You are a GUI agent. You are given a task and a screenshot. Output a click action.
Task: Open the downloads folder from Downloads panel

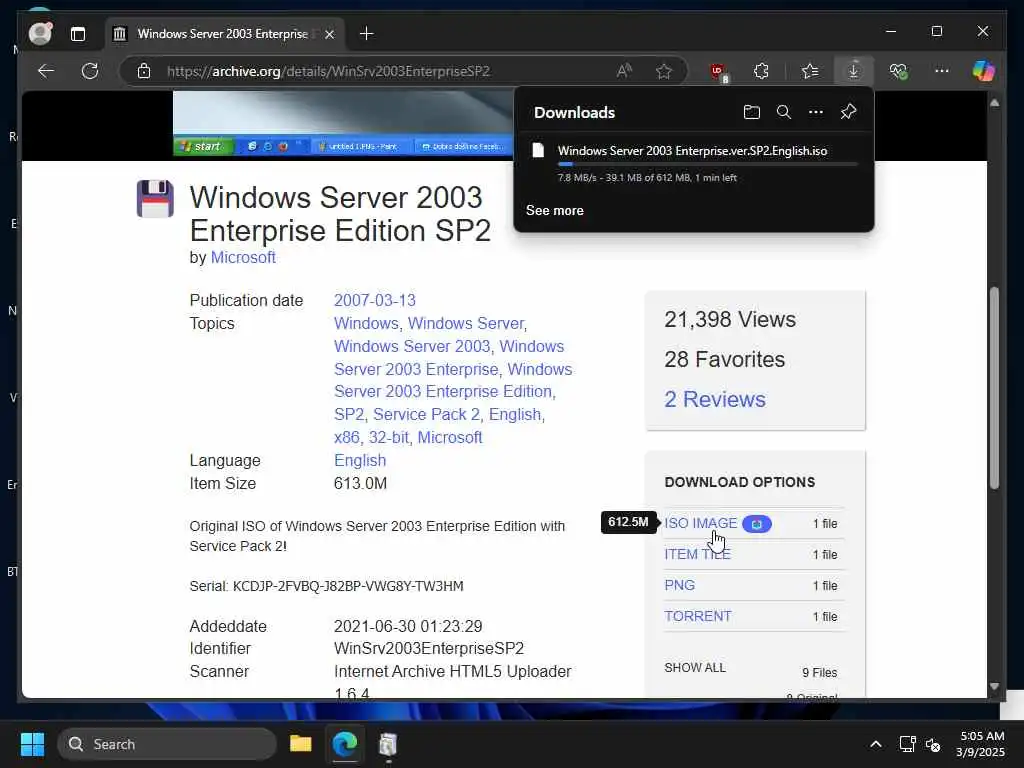(x=752, y=112)
